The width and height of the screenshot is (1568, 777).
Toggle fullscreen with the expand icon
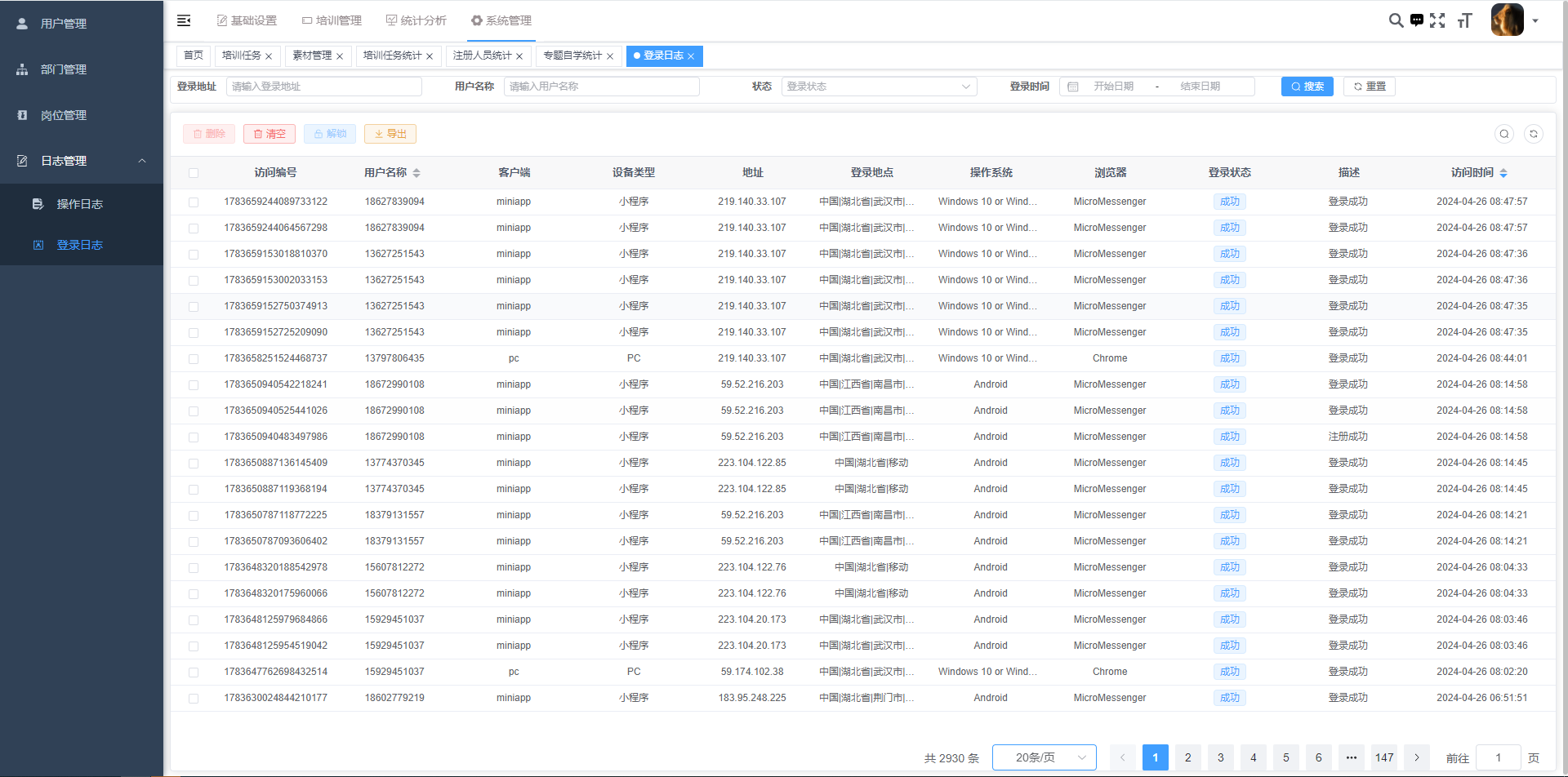[1437, 20]
